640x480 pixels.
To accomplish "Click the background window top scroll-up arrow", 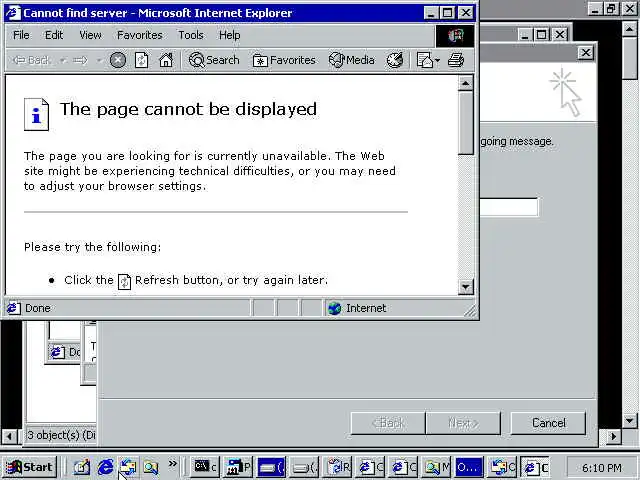I will (x=629, y=29).
